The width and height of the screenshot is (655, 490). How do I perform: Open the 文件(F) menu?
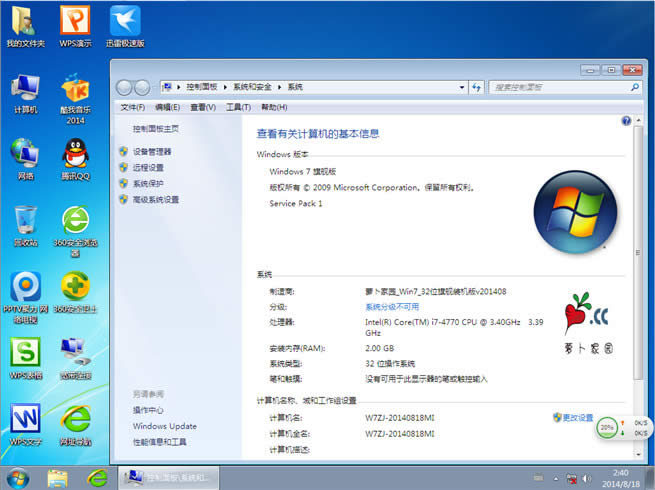[x=133, y=107]
